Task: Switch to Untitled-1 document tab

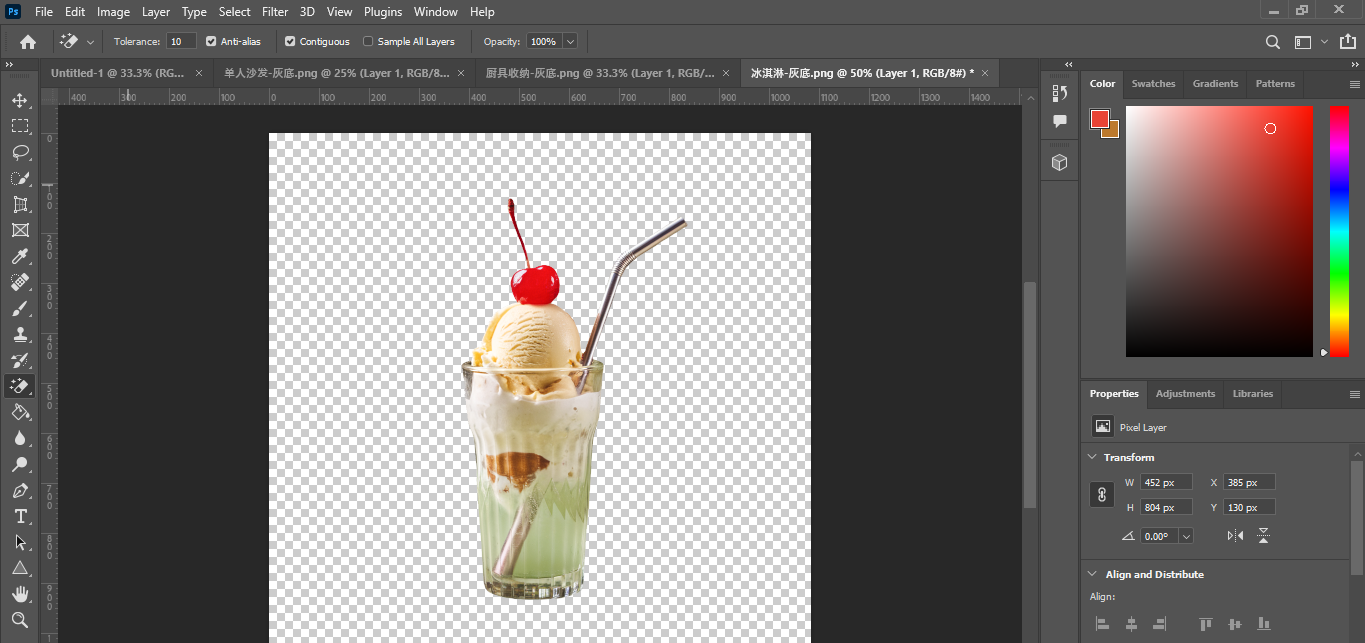Action: point(126,73)
